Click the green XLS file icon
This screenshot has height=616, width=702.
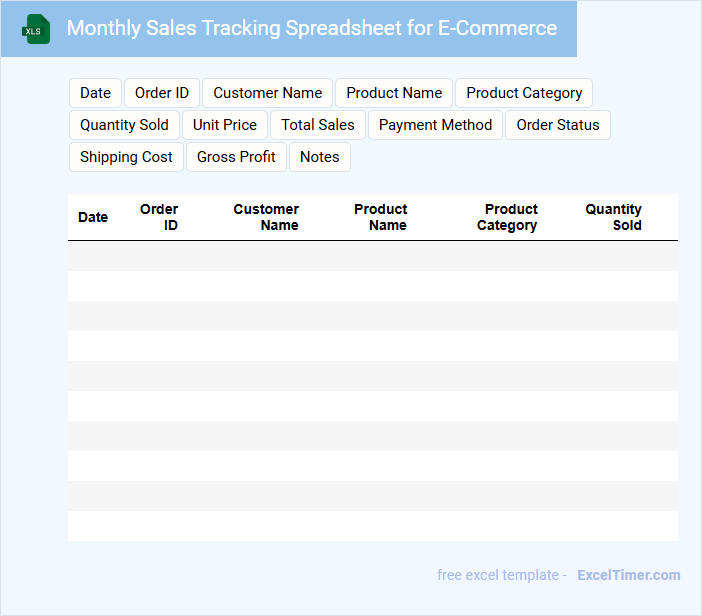tap(36, 29)
